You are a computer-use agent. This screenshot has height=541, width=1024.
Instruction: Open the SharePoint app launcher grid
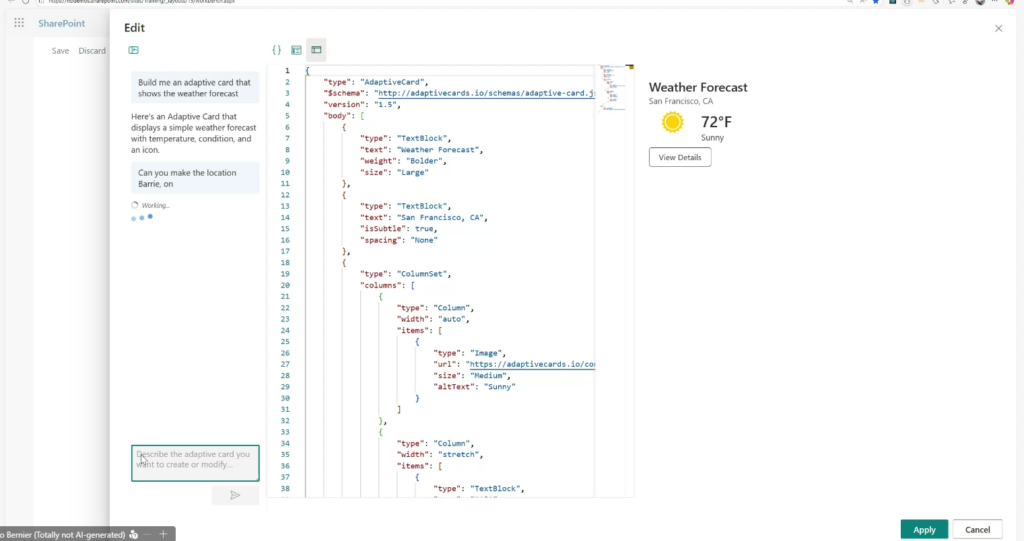[19, 22]
